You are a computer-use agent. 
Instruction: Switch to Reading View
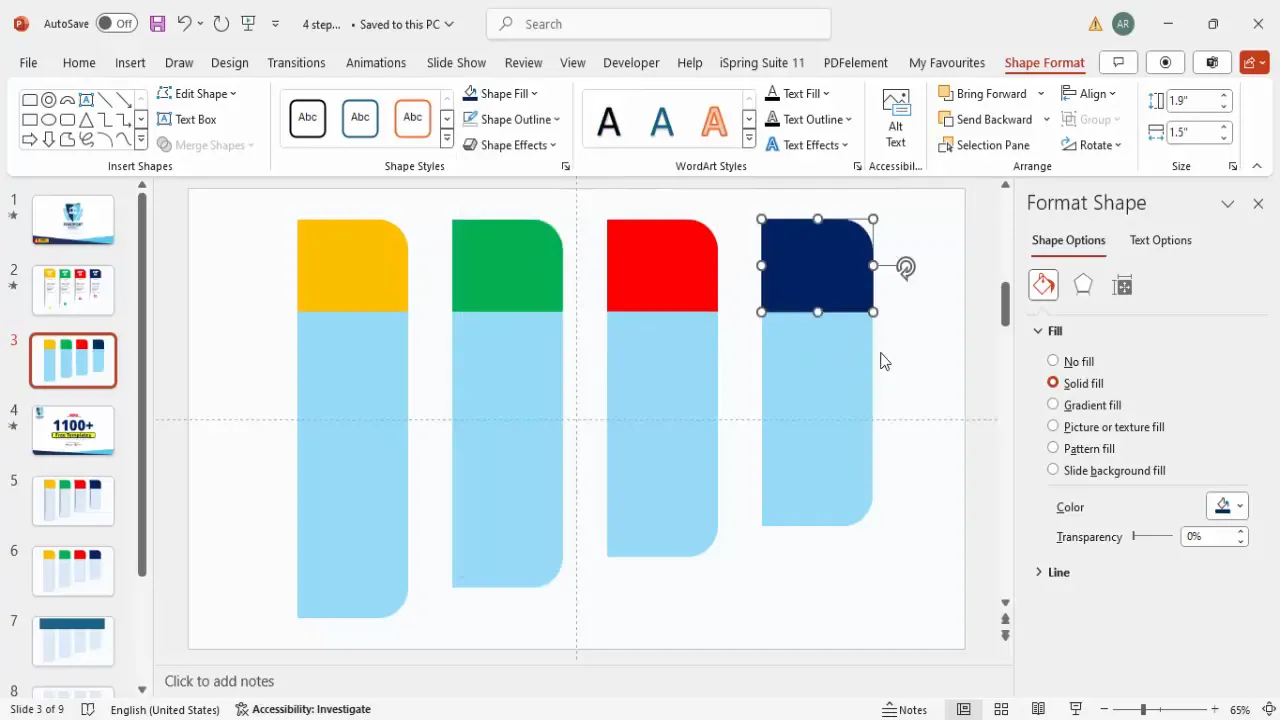click(1039, 709)
